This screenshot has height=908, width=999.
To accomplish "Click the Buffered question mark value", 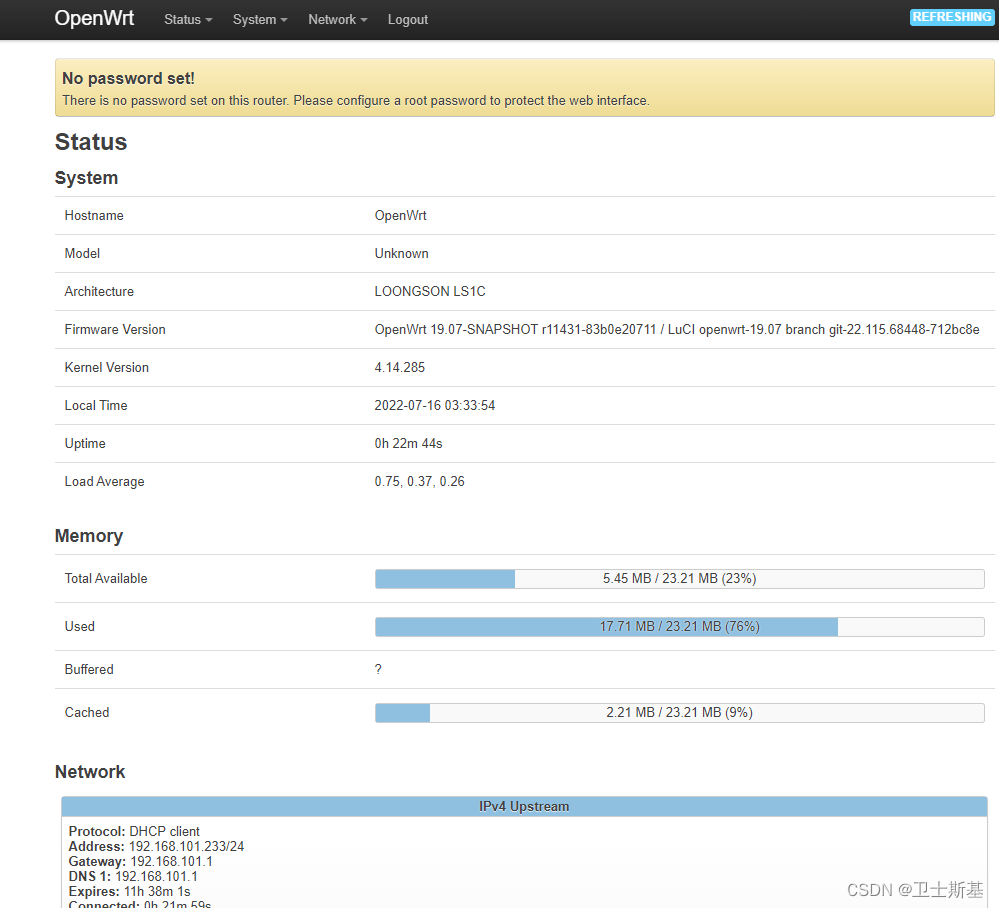I will [378, 669].
